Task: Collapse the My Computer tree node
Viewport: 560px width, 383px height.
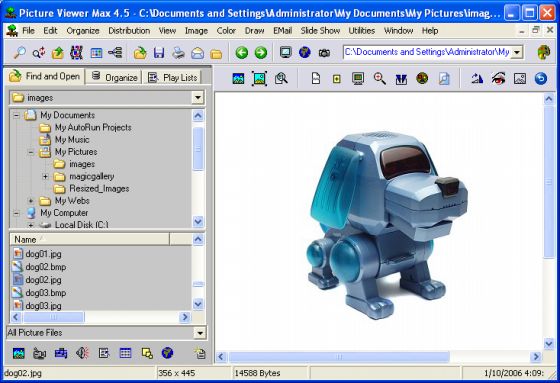Action: (x=16, y=213)
